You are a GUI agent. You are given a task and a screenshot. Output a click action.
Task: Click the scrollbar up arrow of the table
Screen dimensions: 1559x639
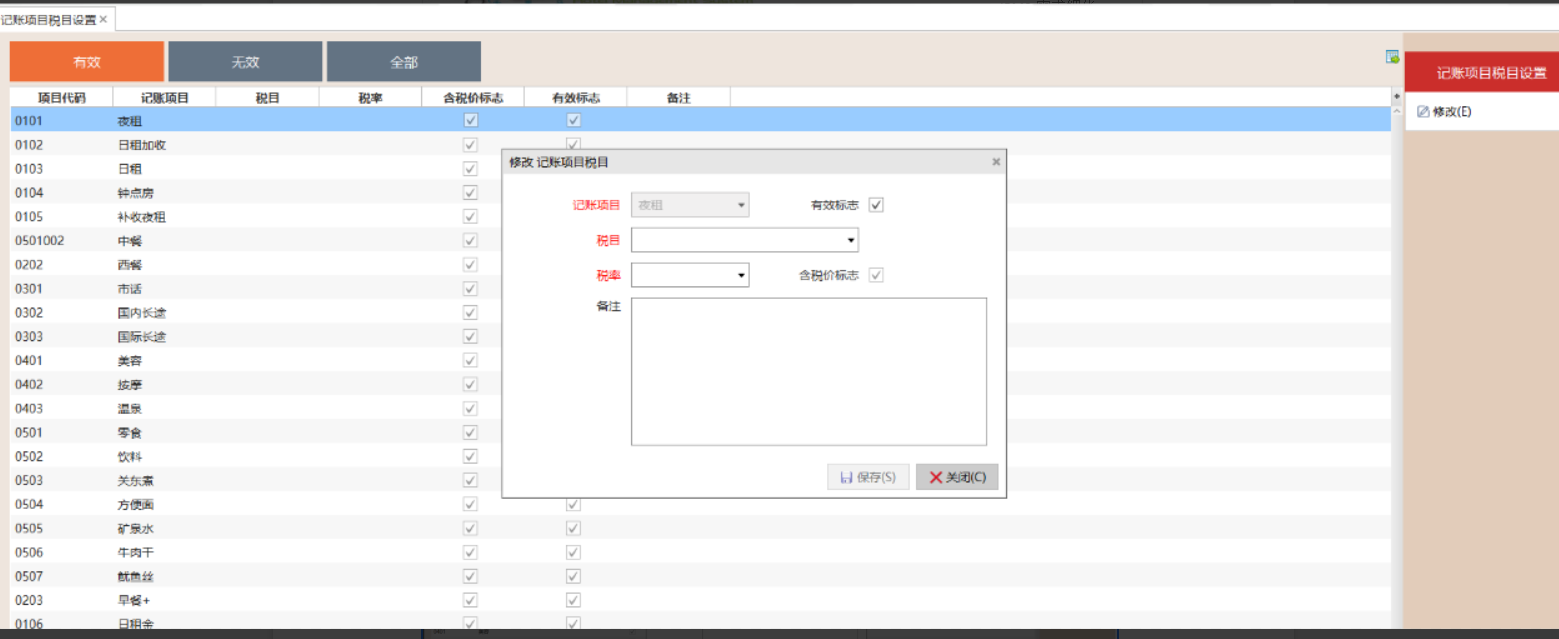coord(1396,112)
